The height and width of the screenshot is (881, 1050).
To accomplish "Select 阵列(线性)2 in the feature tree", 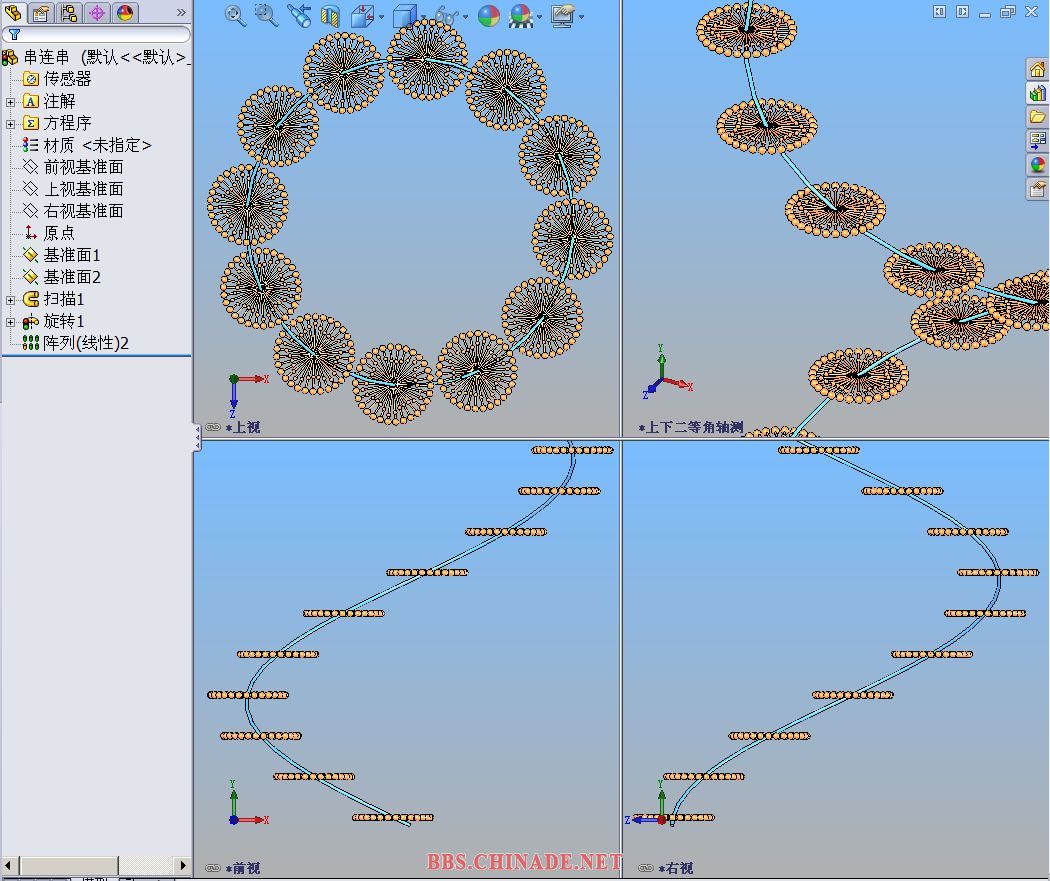I will tap(85, 343).
